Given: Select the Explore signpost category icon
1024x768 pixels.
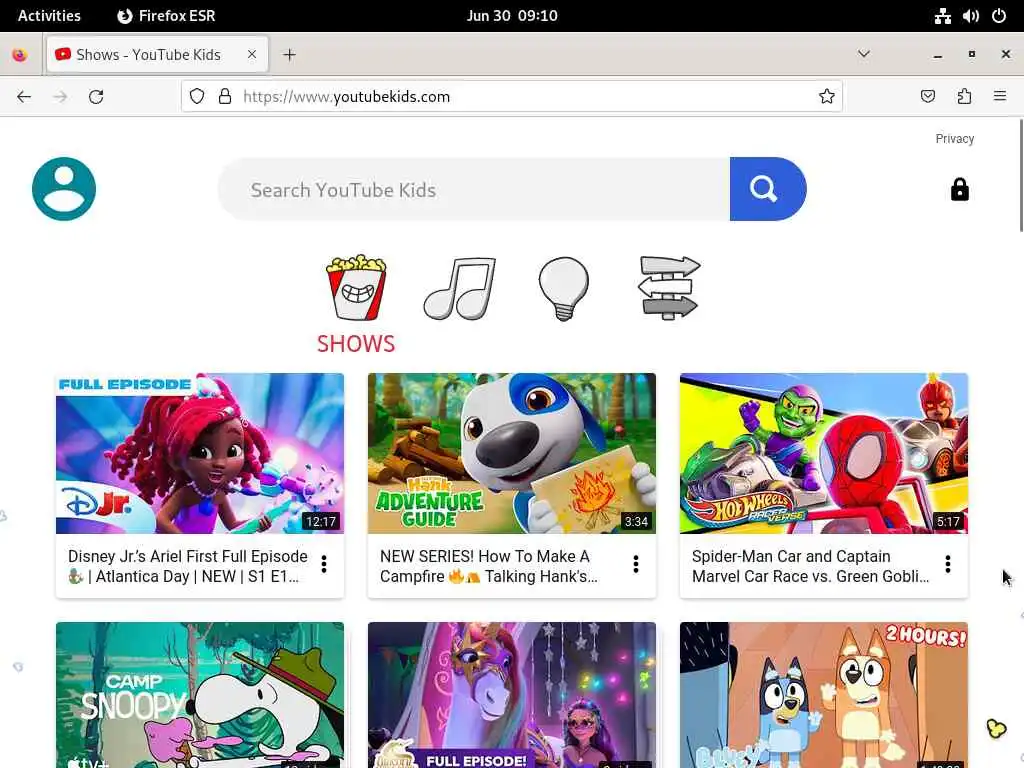Looking at the screenshot, I should pyautogui.click(x=668, y=288).
